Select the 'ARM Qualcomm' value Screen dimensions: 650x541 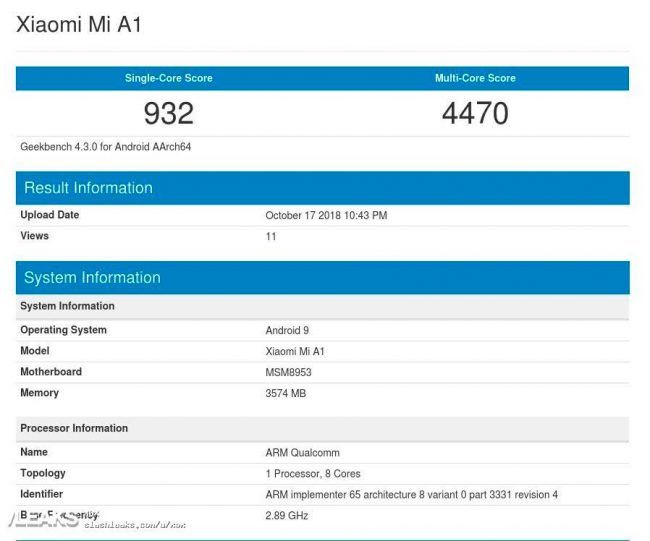pyautogui.click(x=303, y=453)
